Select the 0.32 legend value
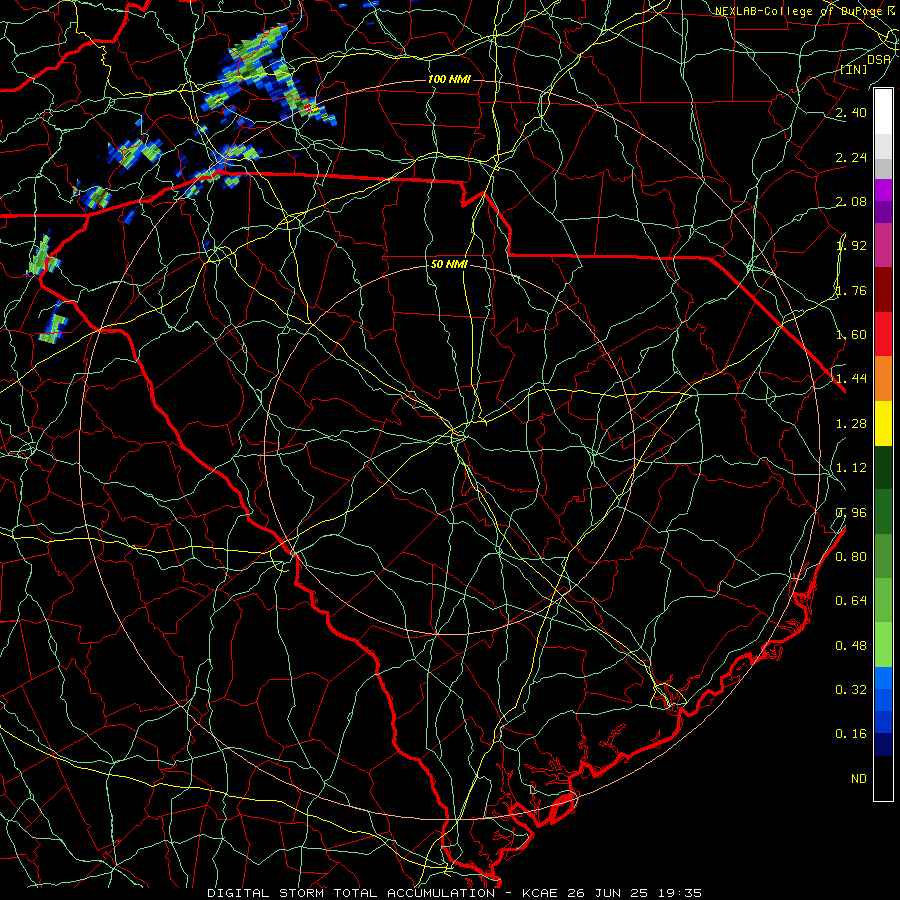900x900 pixels. [851, 690]
